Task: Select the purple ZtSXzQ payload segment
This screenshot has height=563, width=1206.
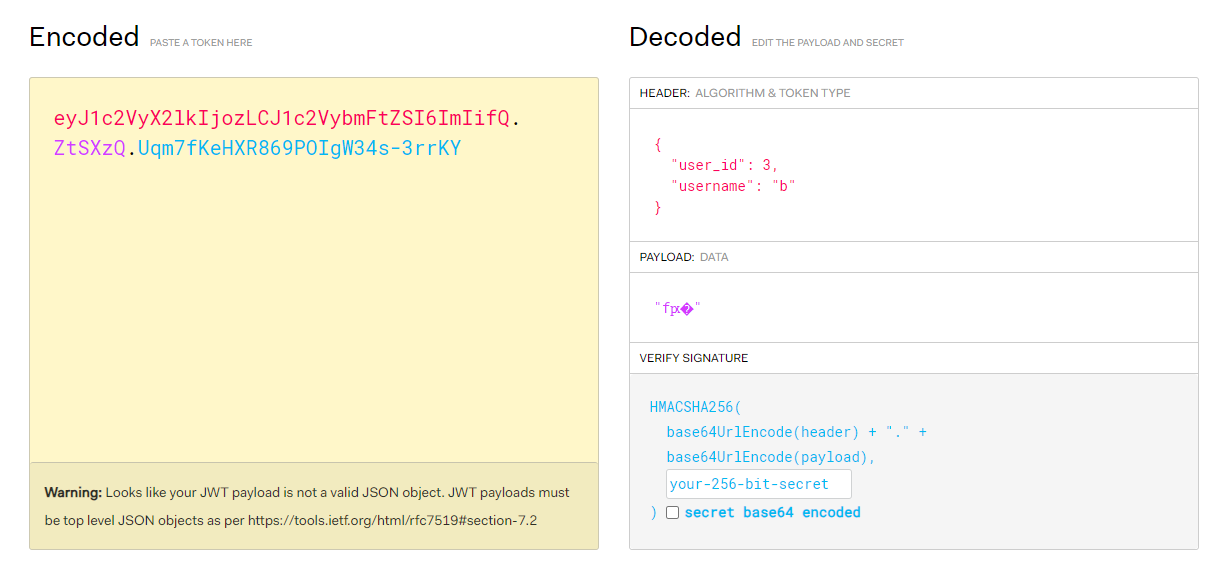Action: pyautogui.click(x=89, y=149)
